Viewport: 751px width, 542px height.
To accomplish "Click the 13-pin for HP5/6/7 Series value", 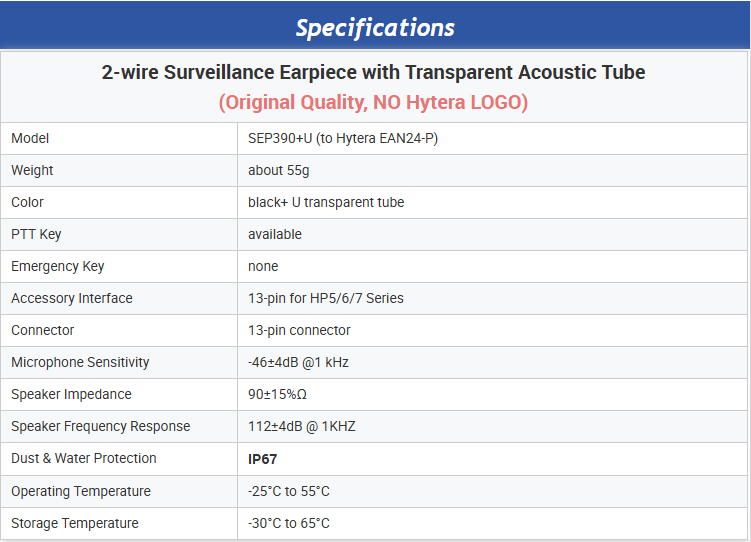I will tap(326, 298).
